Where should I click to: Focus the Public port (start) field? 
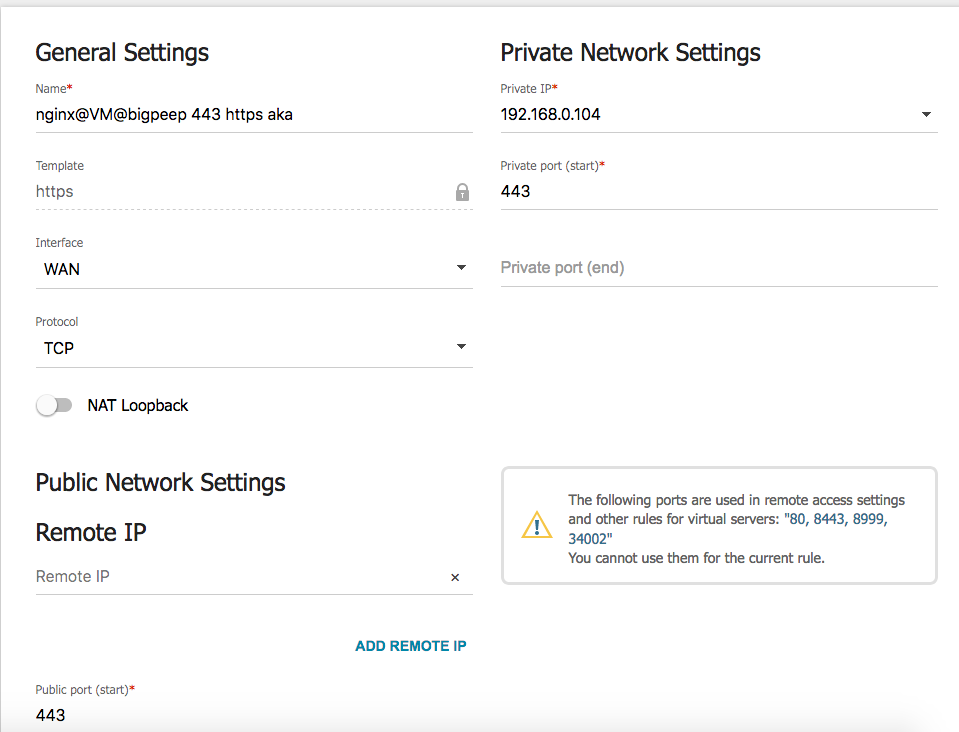click(250, 715)
